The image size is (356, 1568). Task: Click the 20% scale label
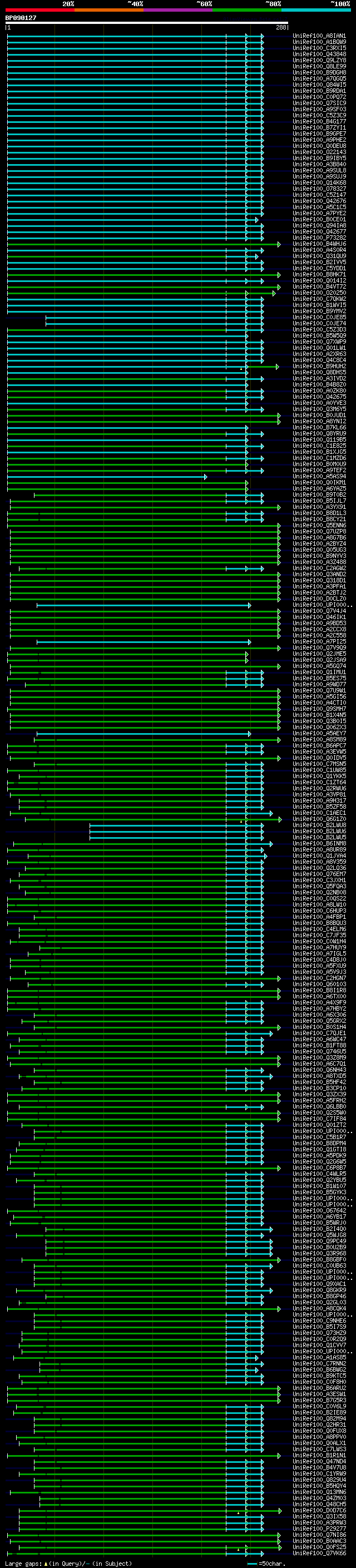[68, 4]
